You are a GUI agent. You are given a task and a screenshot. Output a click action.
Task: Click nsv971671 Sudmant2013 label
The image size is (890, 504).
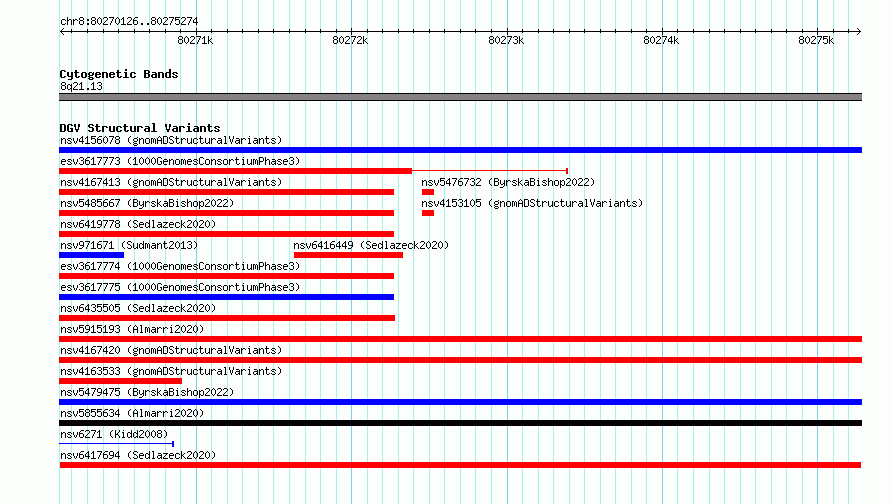point(129,245)
